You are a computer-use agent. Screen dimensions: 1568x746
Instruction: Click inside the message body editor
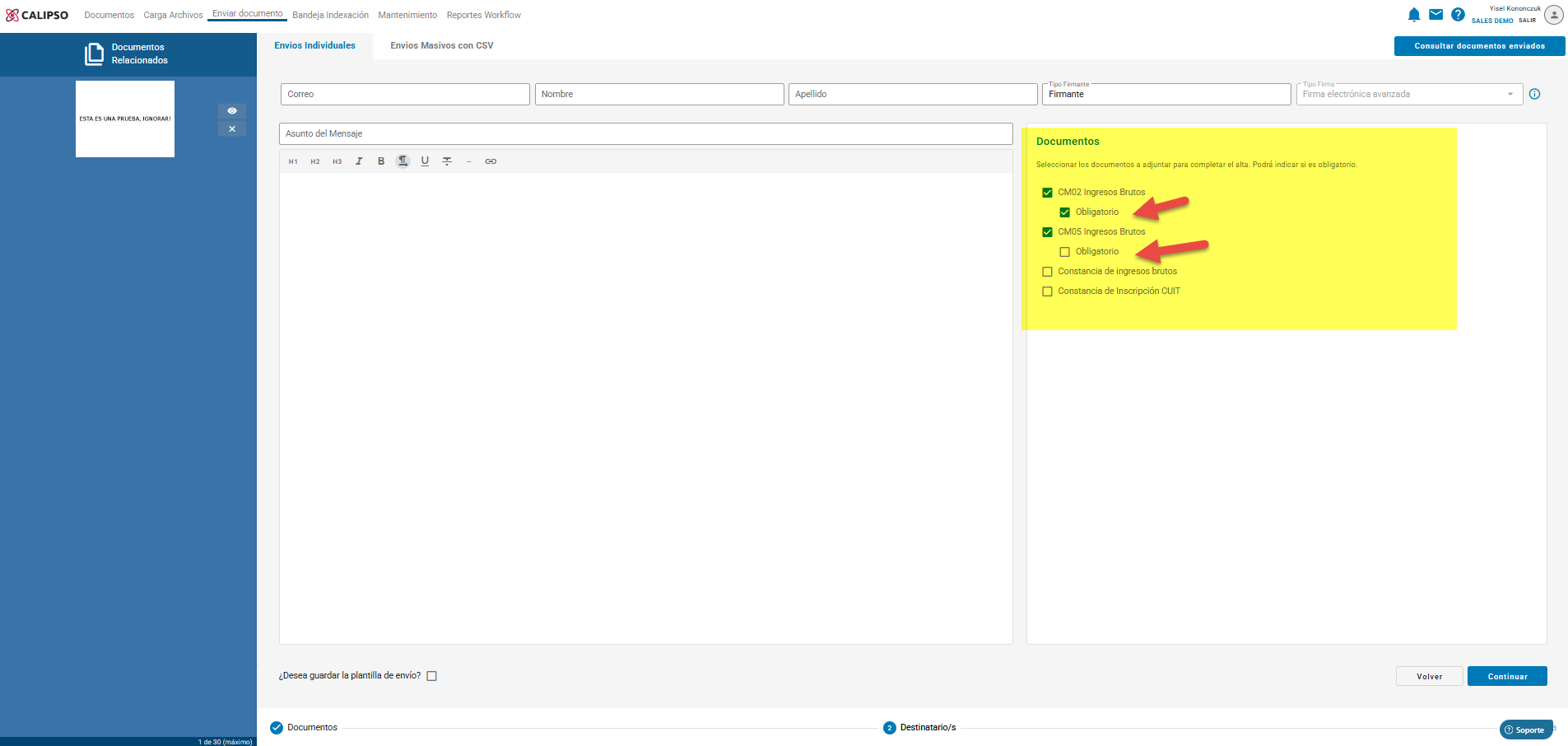(x=646, y=408)
